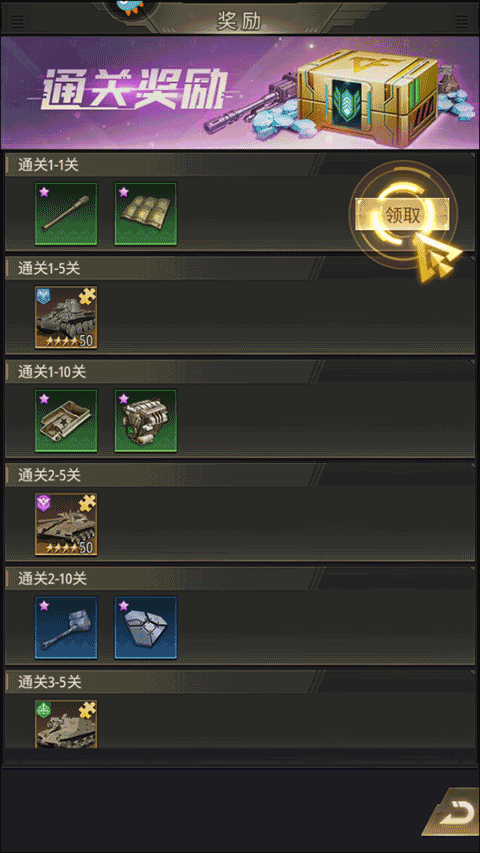Viewport: 480px width, 853px height.
Task: Select the blue armor shield reward in 通关2-10关
Action: click(145, 627)
